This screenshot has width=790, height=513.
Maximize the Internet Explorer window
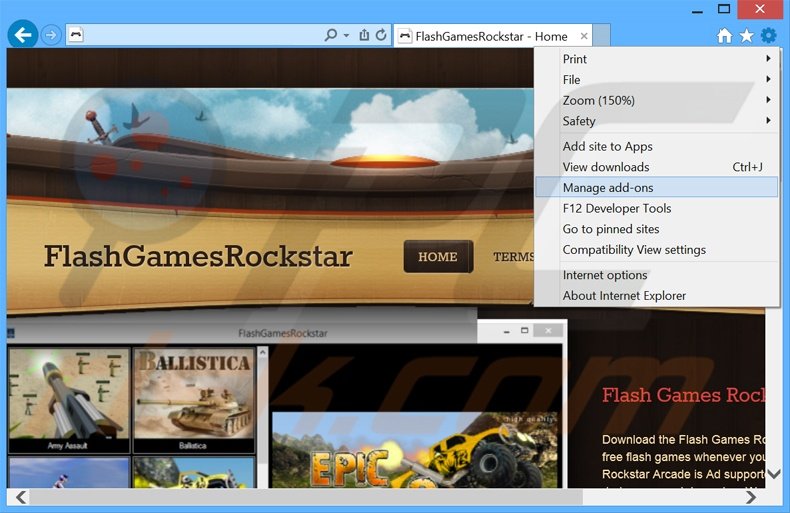(x=724, y=9)
